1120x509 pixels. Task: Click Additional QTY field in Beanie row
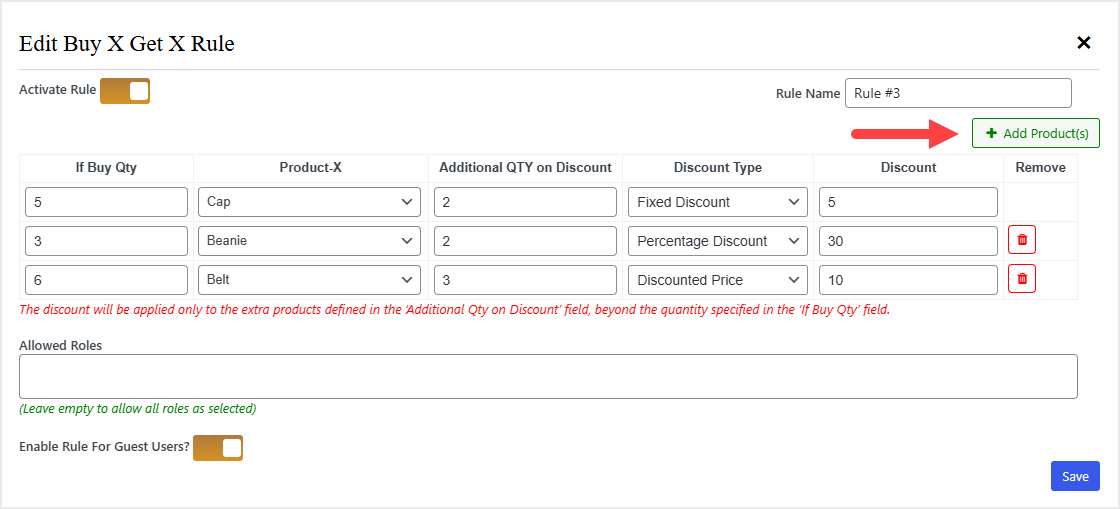pyautogui.click(x=525, y=241)
